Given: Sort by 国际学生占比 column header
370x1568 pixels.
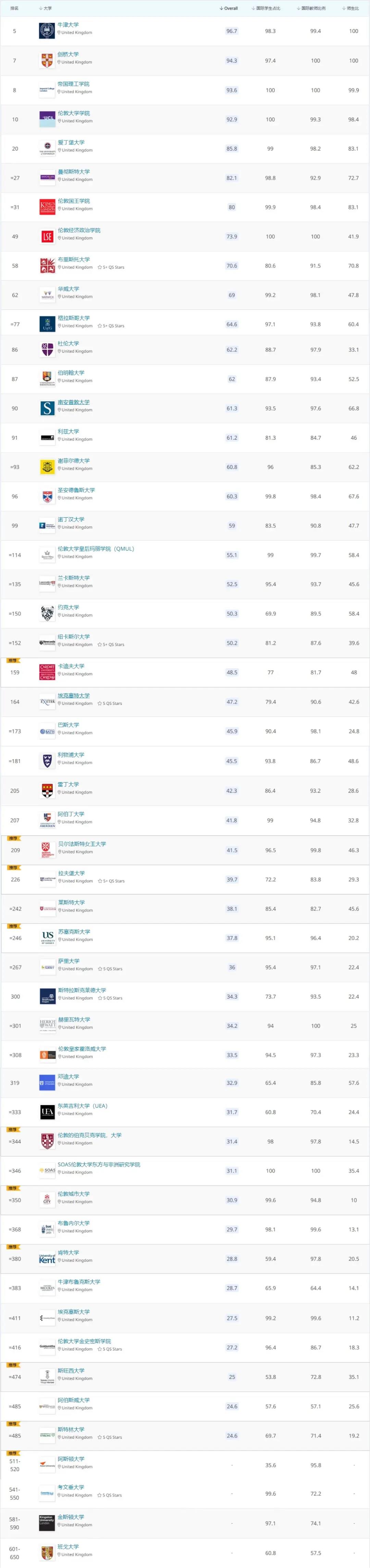Looking at the screenshot, I should coord(266,9).
